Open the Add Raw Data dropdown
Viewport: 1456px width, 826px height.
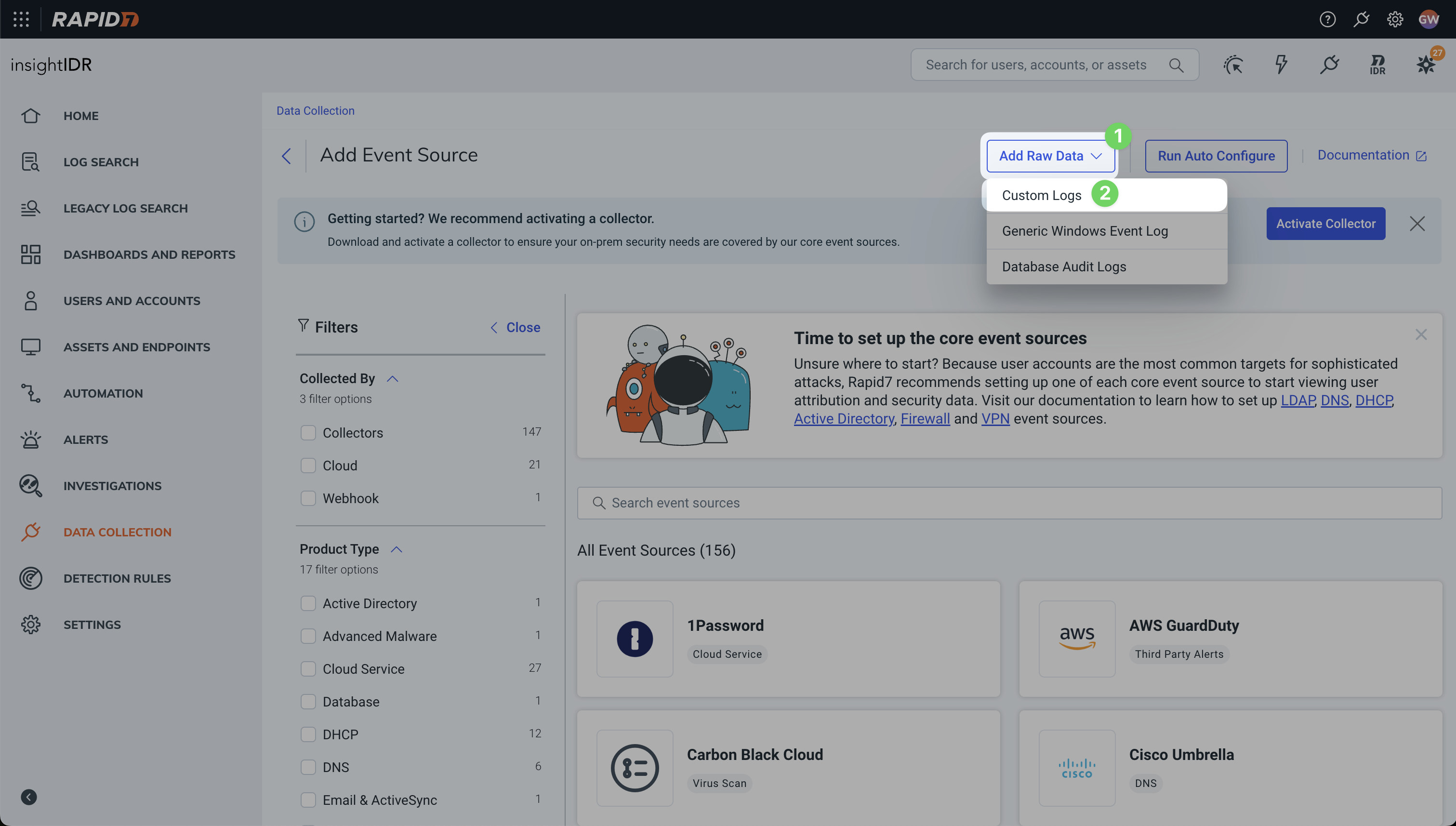click(1050, 156)
